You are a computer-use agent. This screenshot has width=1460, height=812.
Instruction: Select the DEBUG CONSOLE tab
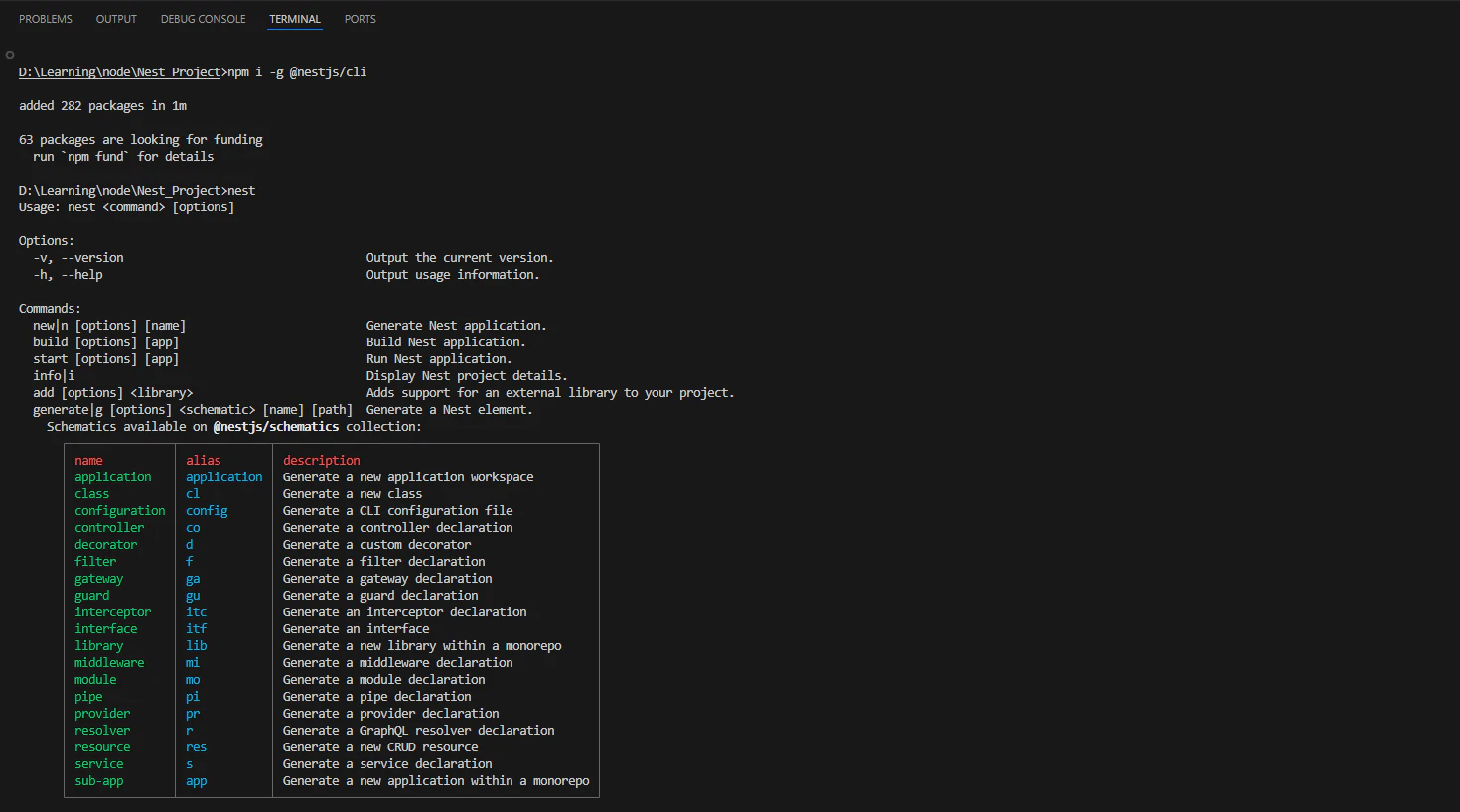[203, 18]
